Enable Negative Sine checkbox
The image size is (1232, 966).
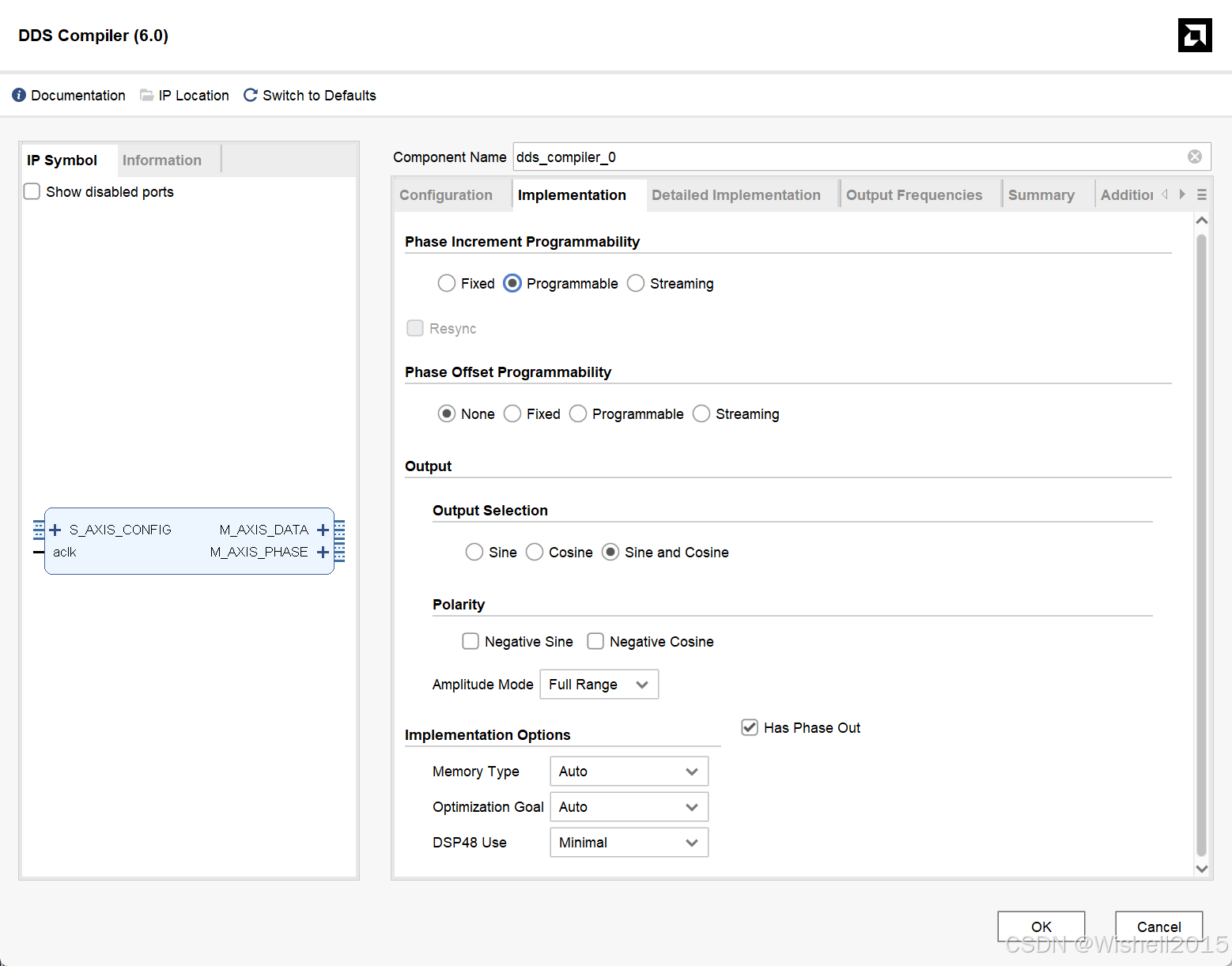click(471, 641)
